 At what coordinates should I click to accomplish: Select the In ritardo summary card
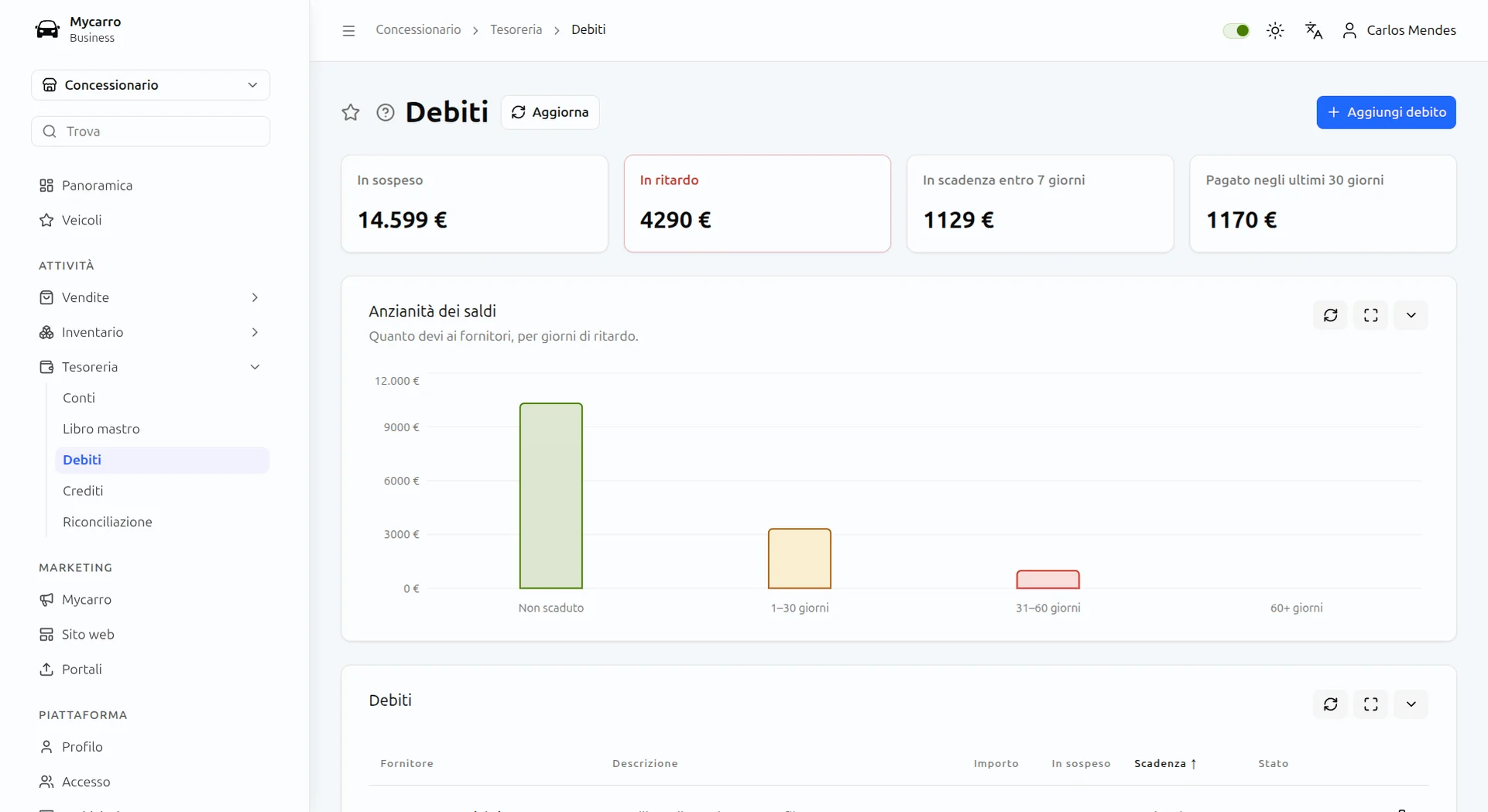click(x=757, y=204)
